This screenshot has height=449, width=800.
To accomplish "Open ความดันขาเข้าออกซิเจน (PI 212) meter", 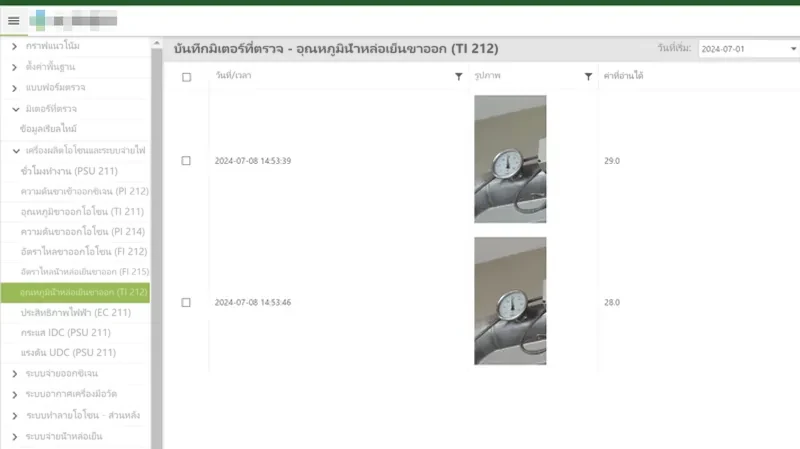I will point(85,191).
